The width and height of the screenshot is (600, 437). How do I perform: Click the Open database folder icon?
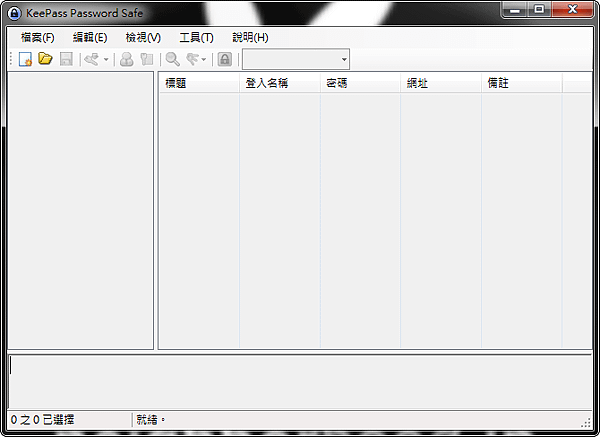click(45, 59)
